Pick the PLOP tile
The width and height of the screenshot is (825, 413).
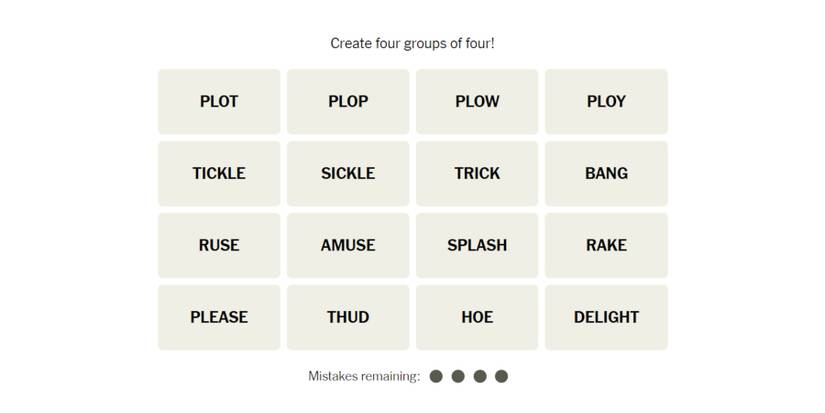click(348, 101)
